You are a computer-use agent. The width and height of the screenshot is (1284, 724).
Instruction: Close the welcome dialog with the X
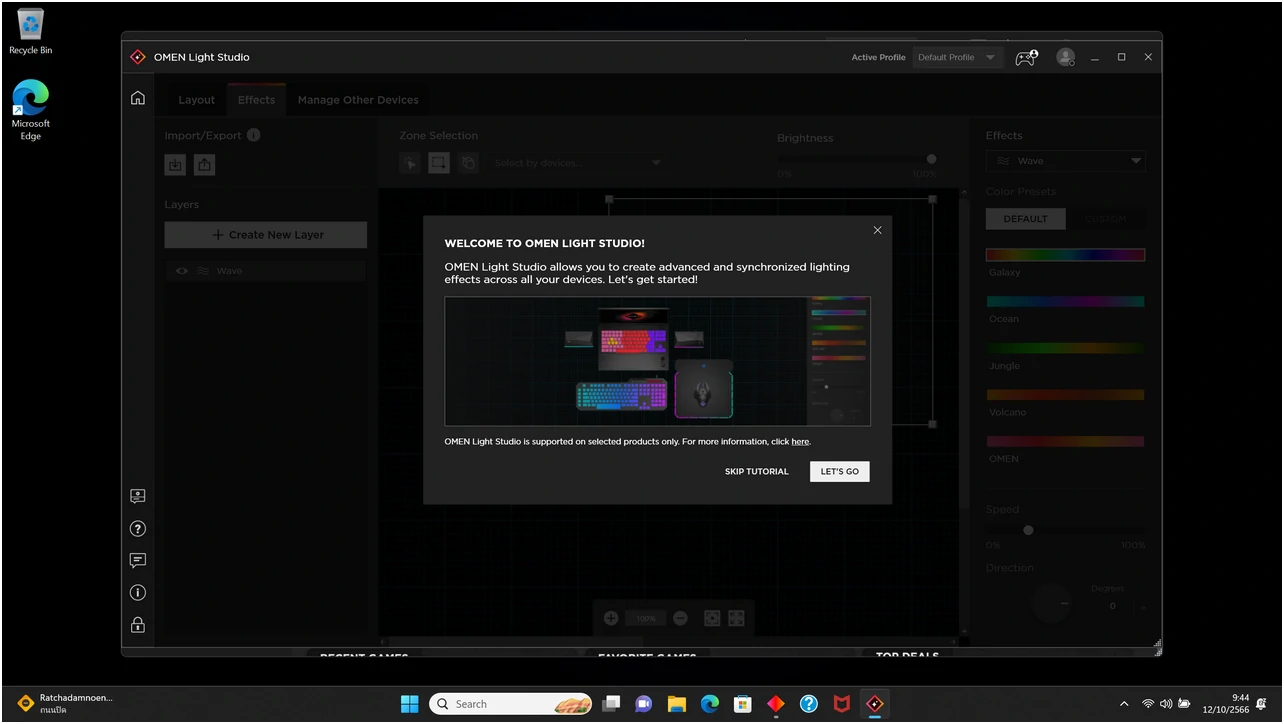pos(877,230)
